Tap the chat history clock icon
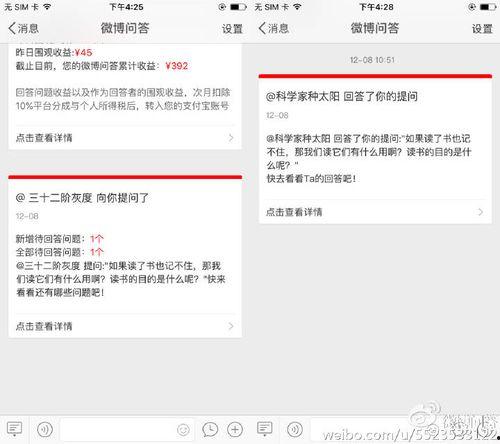The image size is (500, 444). pyautogui.click(x=210, y=429)
